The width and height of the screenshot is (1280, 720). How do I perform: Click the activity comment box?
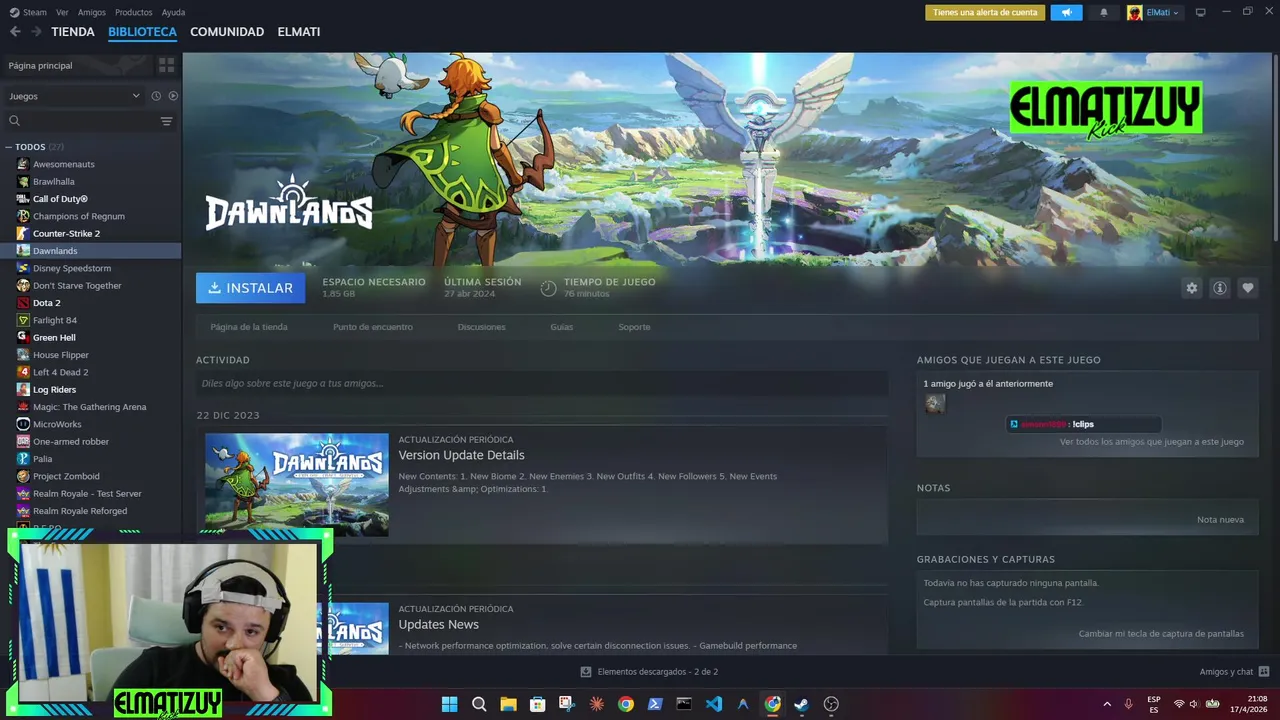[x=542, y=383]
